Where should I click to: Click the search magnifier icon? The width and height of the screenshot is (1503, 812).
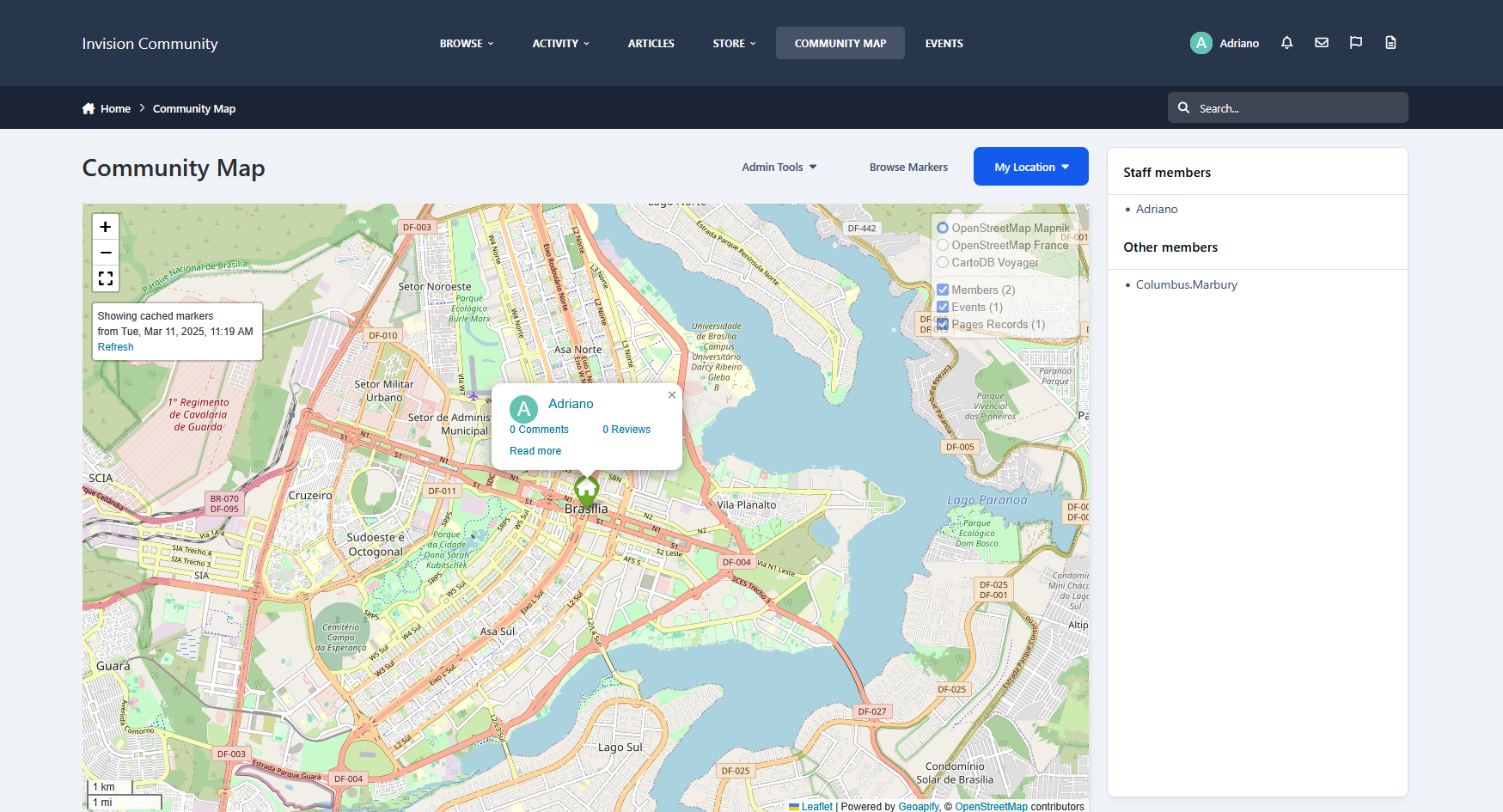click(x=1183, y=107)
